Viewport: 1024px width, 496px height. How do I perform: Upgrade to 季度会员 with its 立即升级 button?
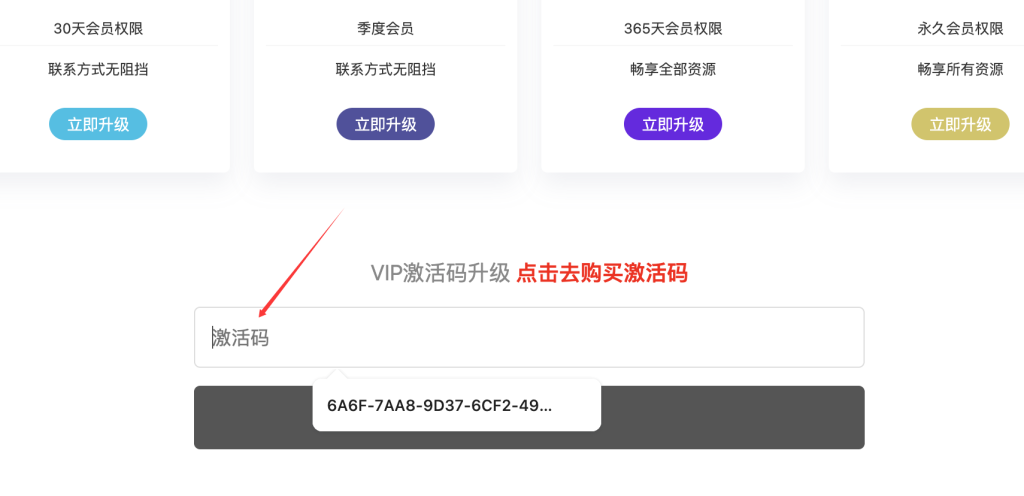pos(385,124)
